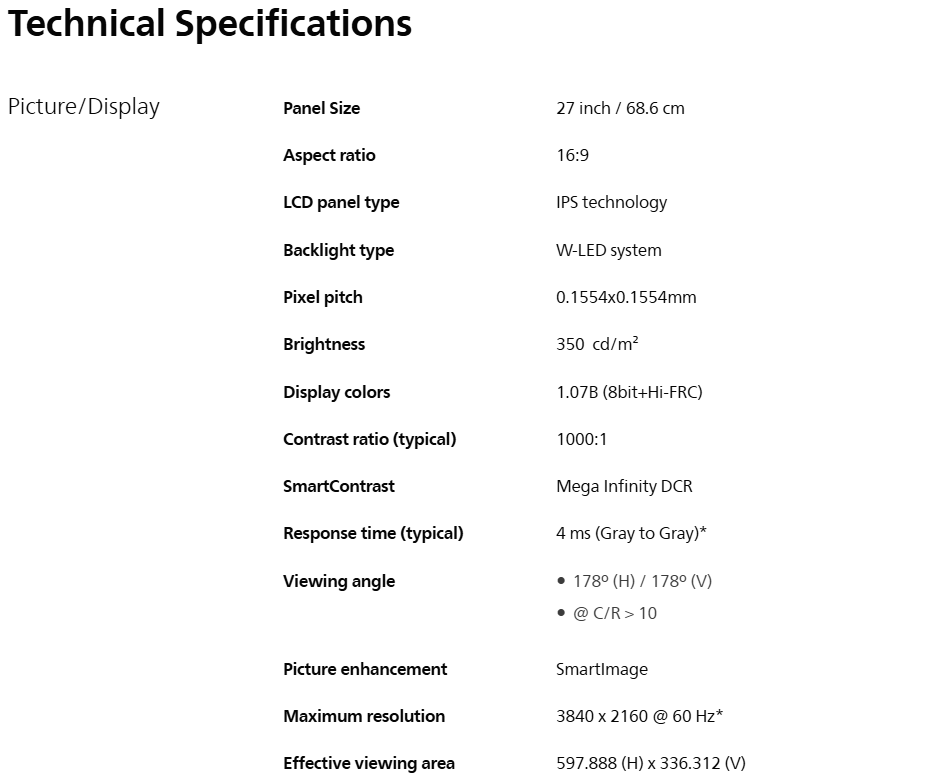
Task: Click the Backlight type label
Action: 338,250
